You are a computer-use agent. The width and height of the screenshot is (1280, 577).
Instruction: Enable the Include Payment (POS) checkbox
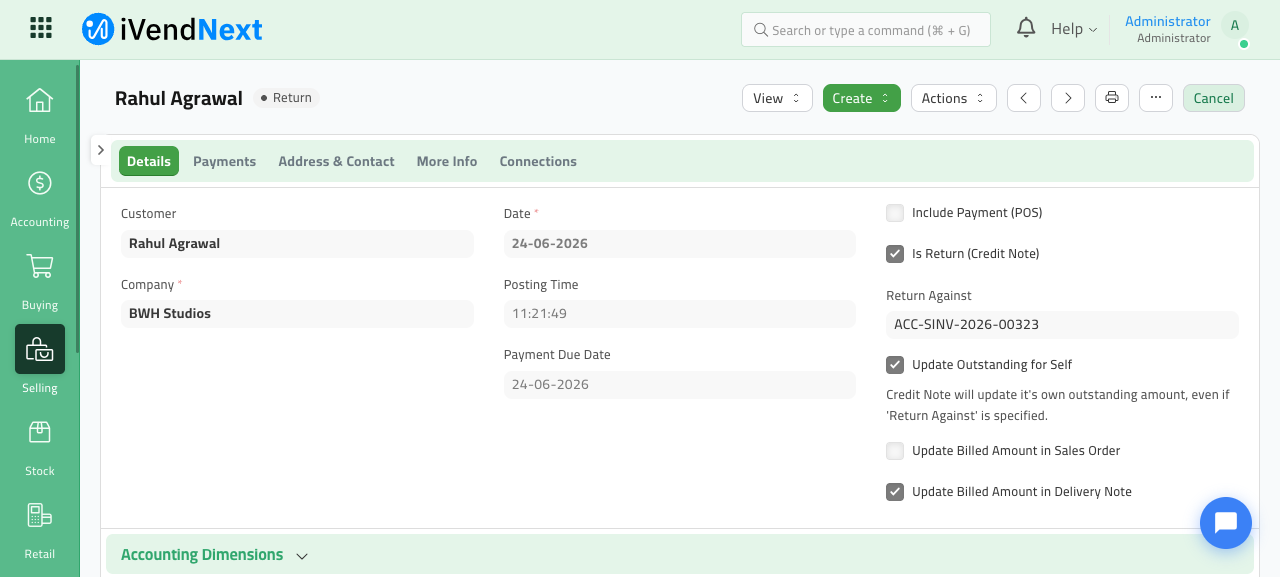pos(895,213)
